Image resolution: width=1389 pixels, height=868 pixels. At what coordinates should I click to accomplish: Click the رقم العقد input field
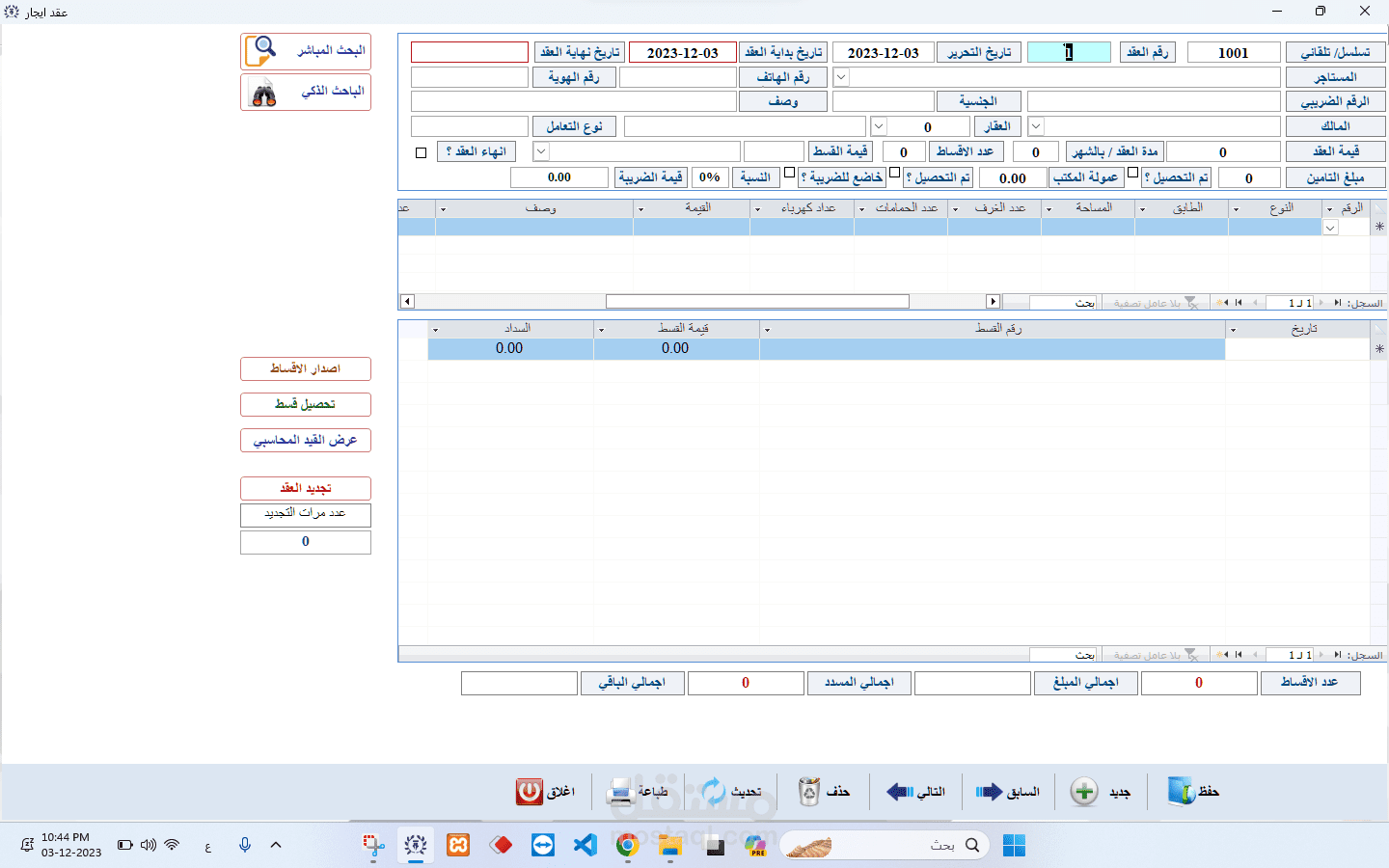(x=1069, y=52)
